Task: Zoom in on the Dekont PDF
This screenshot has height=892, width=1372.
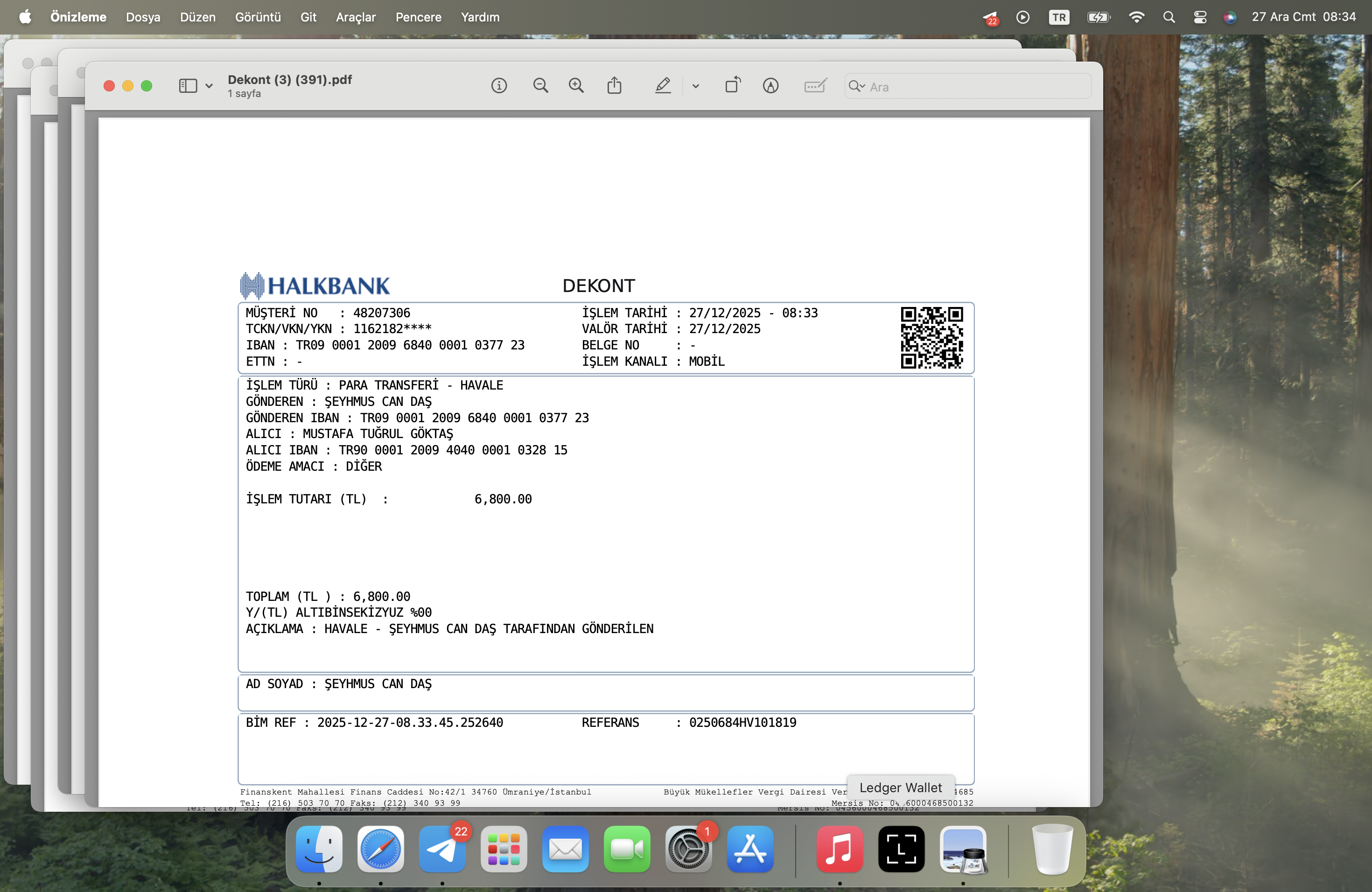Action: (576, 86)
